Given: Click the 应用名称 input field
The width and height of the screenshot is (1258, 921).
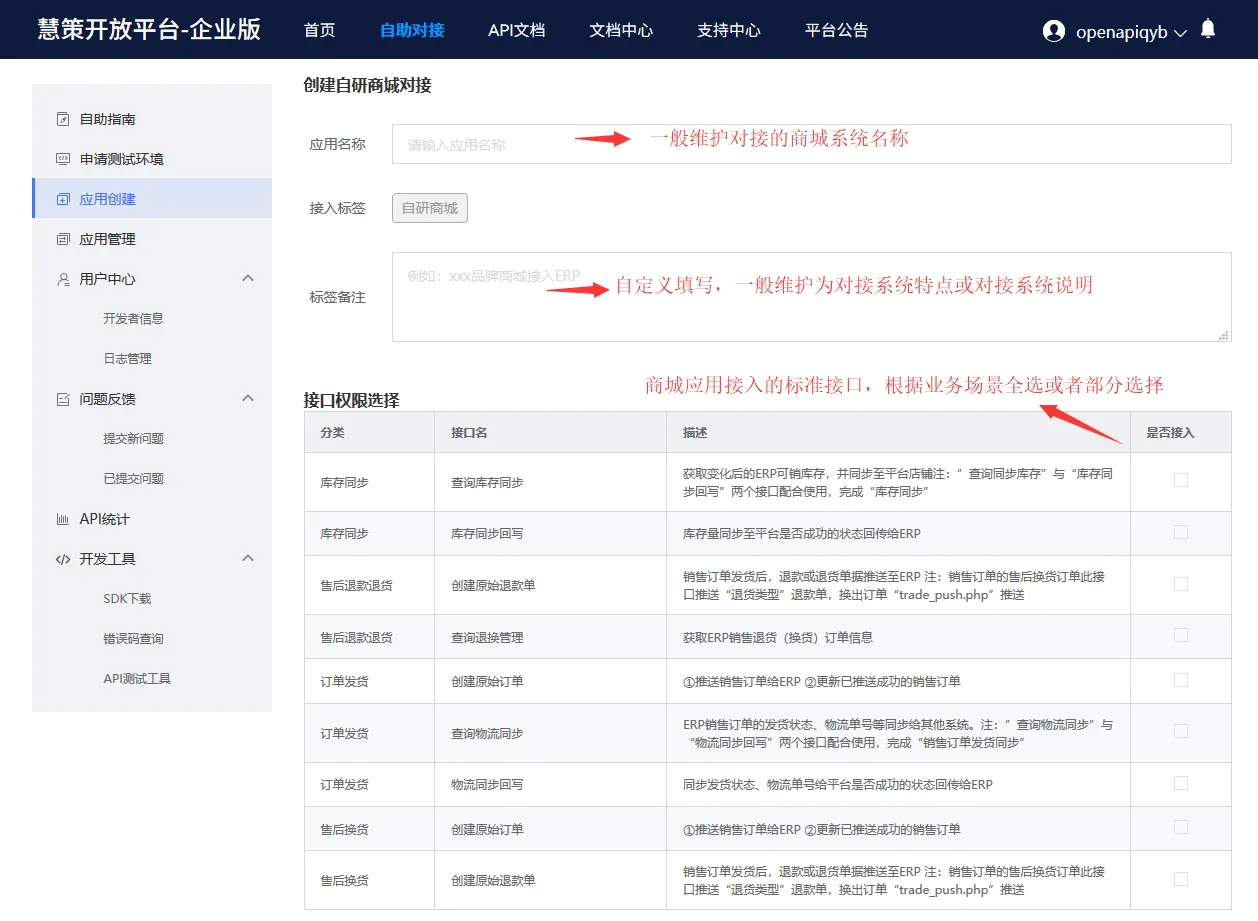Looking at the screenshot, I should click(811, 144).
